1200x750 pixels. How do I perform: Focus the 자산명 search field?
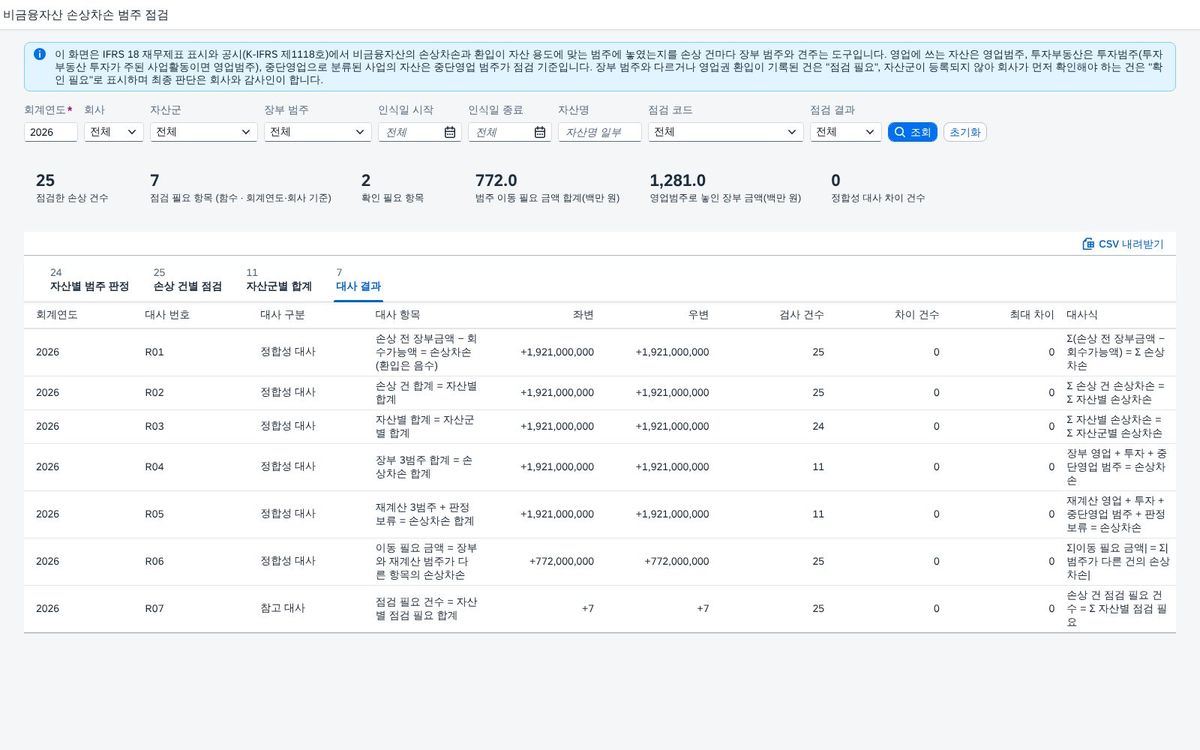click(x=600, y=132)
